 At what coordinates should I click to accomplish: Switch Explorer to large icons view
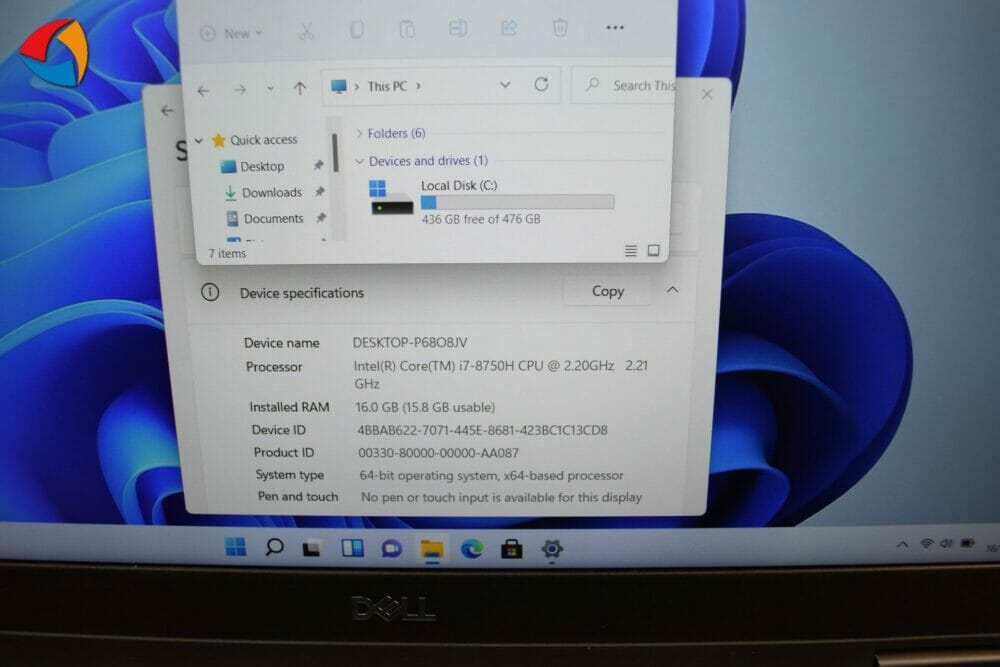click(x=654, y=250)
